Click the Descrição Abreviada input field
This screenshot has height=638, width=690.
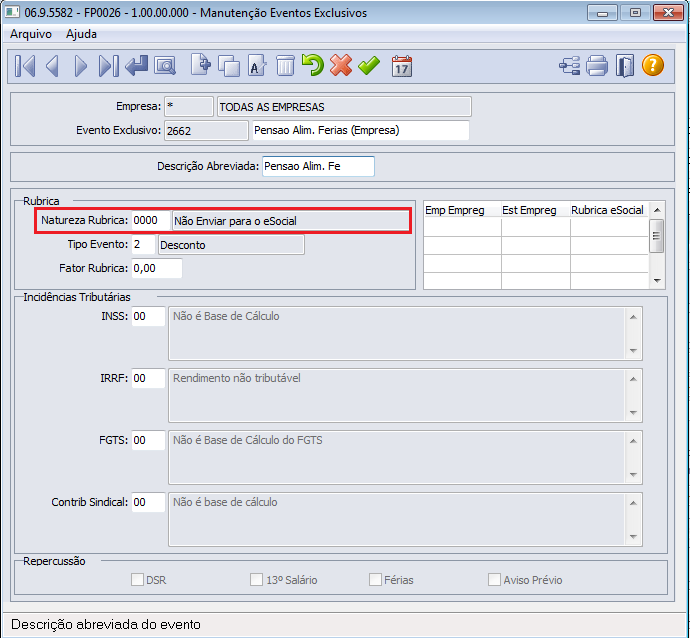[x=318, y=166]
